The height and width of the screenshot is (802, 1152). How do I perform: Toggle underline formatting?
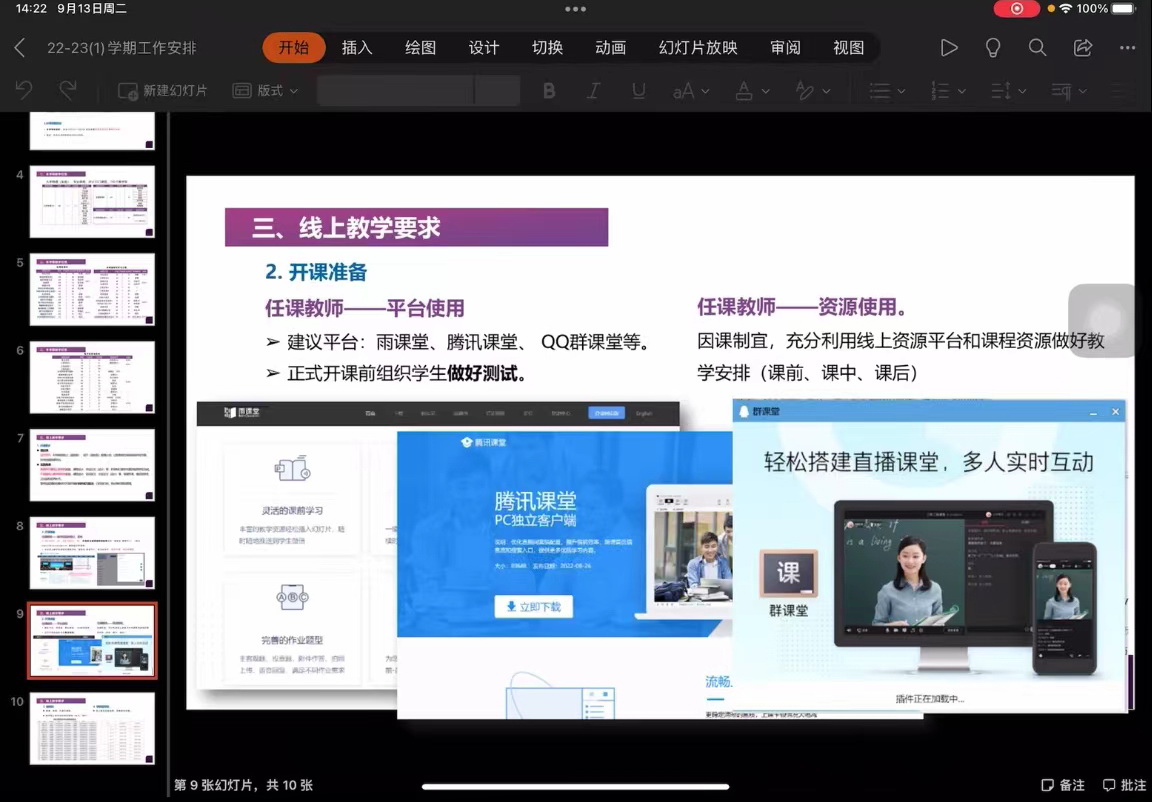click(x=638, y=90)
